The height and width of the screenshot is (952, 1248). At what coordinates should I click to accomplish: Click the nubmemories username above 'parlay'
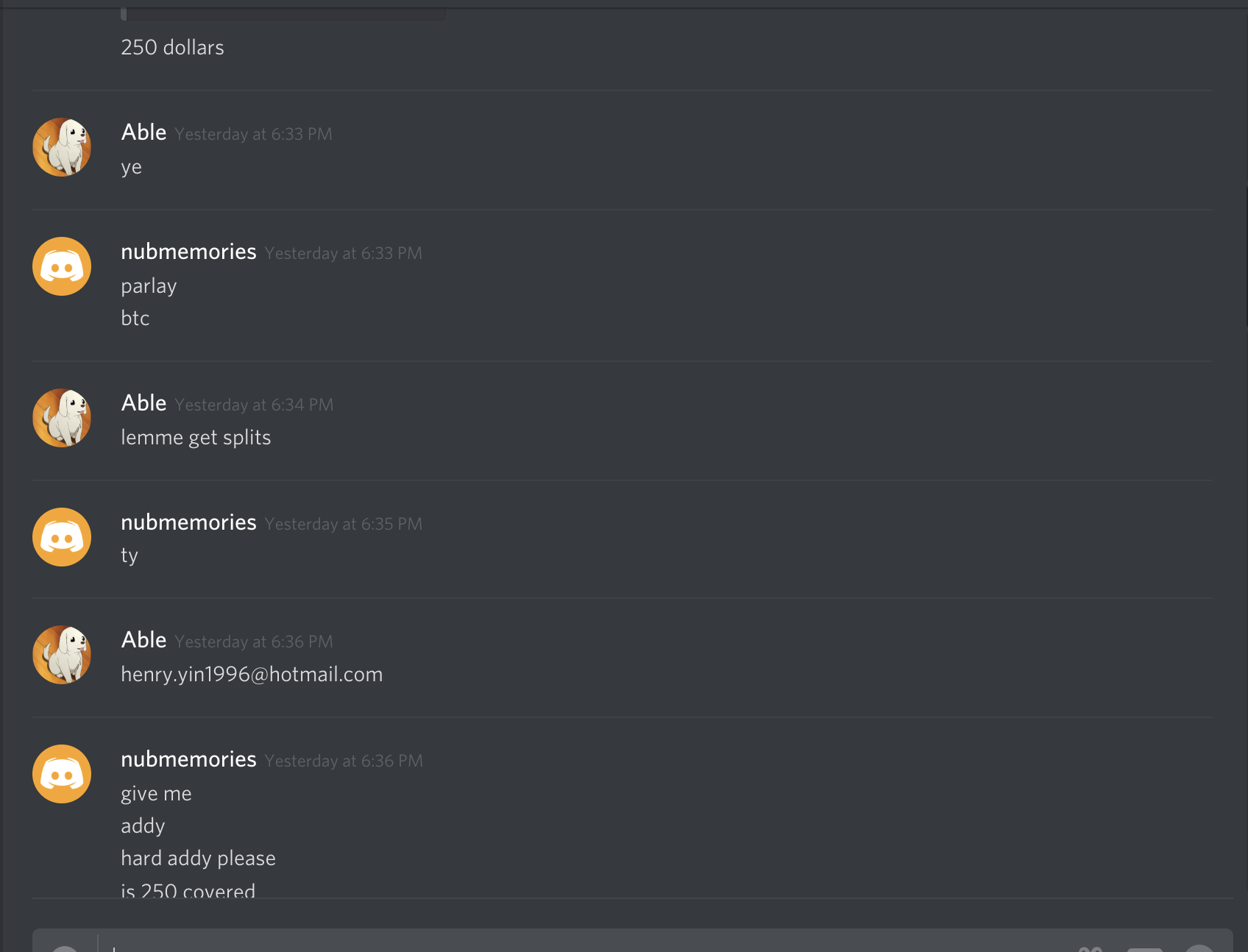[x=188, y=252]
